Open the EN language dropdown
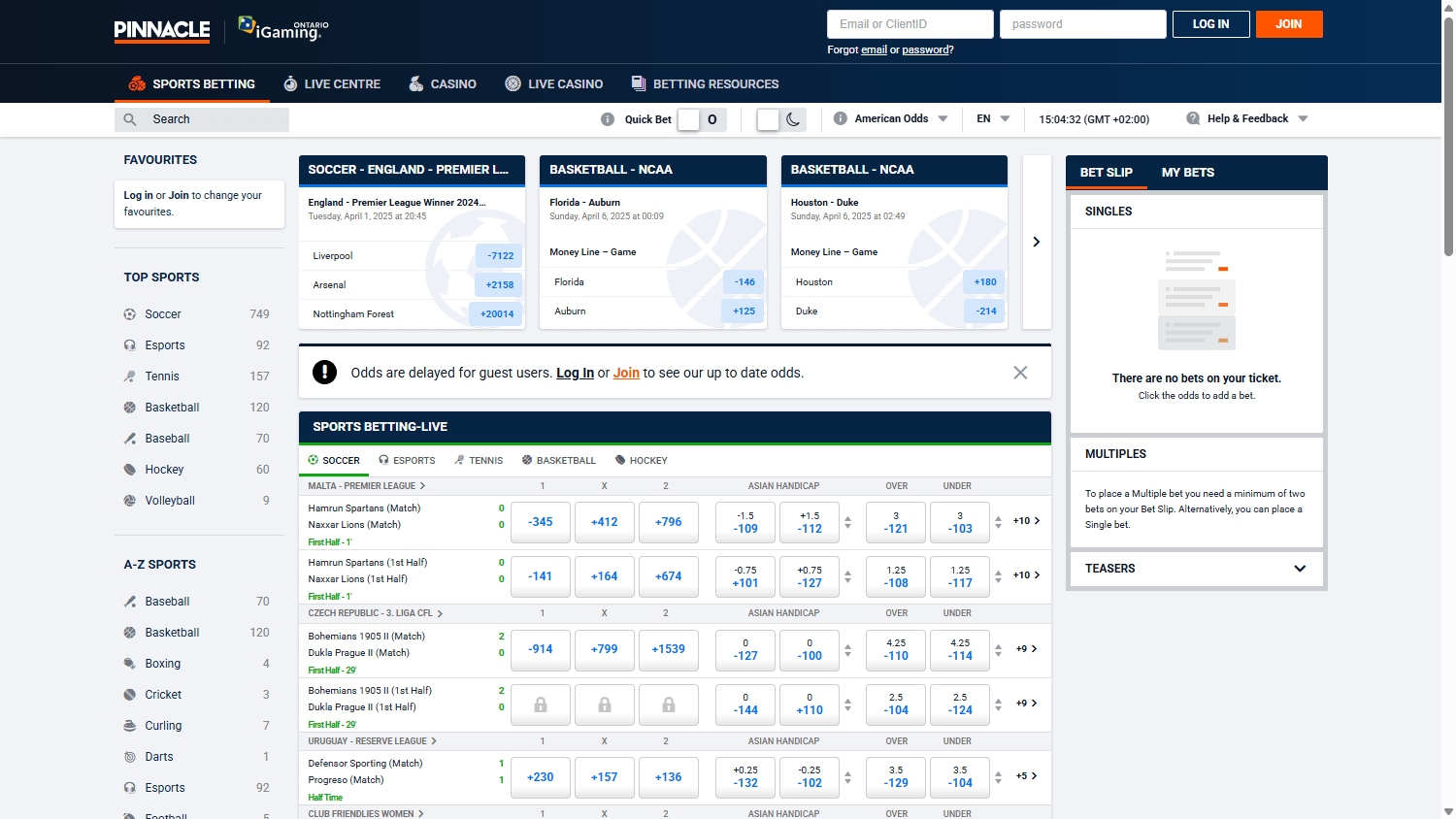The width and height of the screenshot is (1456, 819). [x=992, y=117]
